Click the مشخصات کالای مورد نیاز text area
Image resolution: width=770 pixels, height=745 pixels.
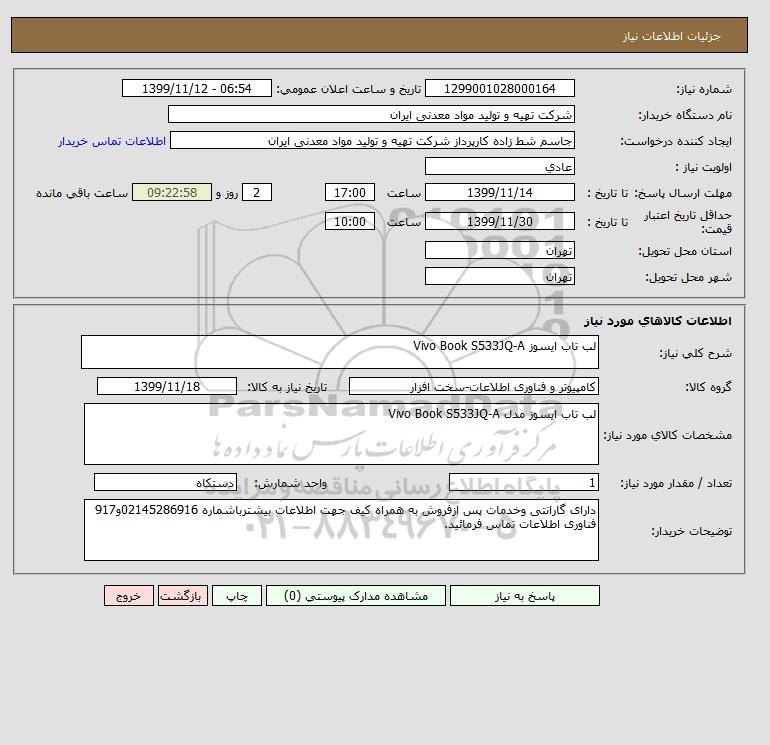pos(341,434)
